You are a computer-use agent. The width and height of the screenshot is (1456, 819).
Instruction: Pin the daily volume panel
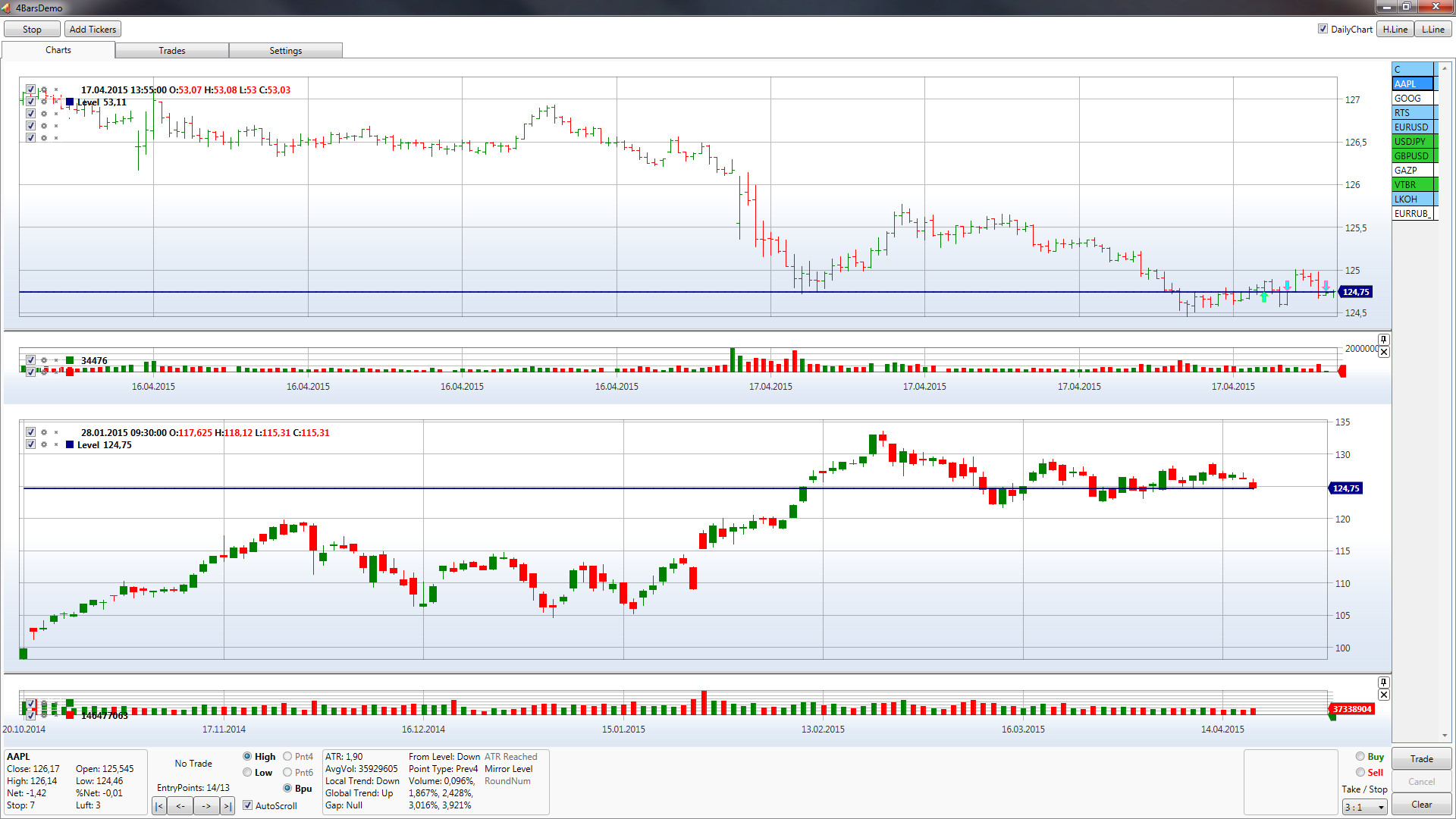[1383, 682]
